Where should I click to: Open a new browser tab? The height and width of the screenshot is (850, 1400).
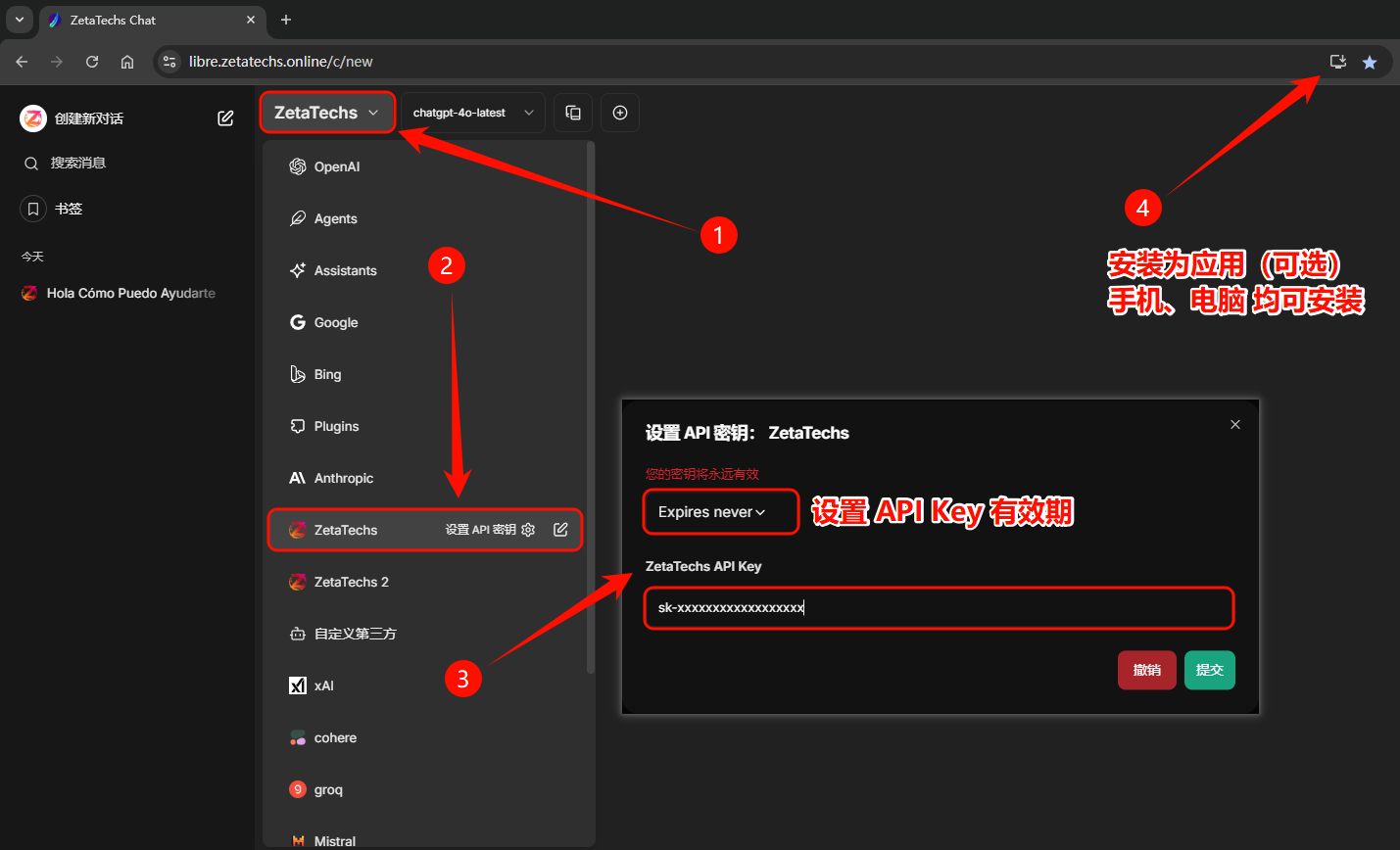click(286, 20)
